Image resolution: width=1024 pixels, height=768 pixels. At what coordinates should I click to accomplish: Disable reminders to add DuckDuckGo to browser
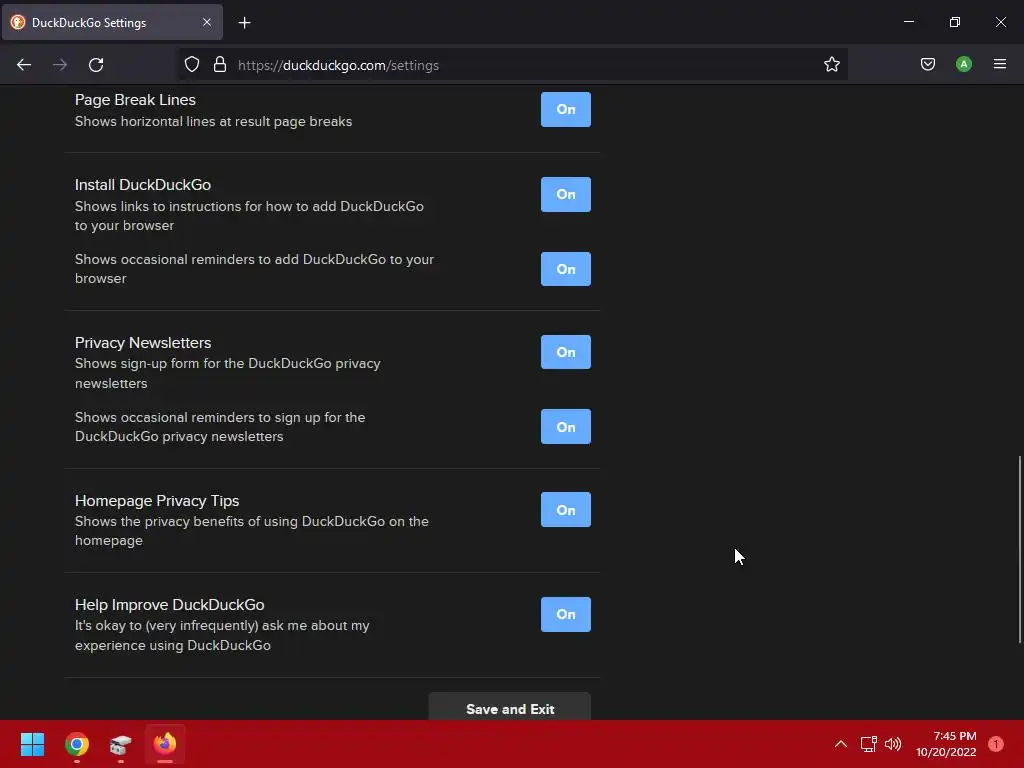pyautogui.click(x=566, y=269)
